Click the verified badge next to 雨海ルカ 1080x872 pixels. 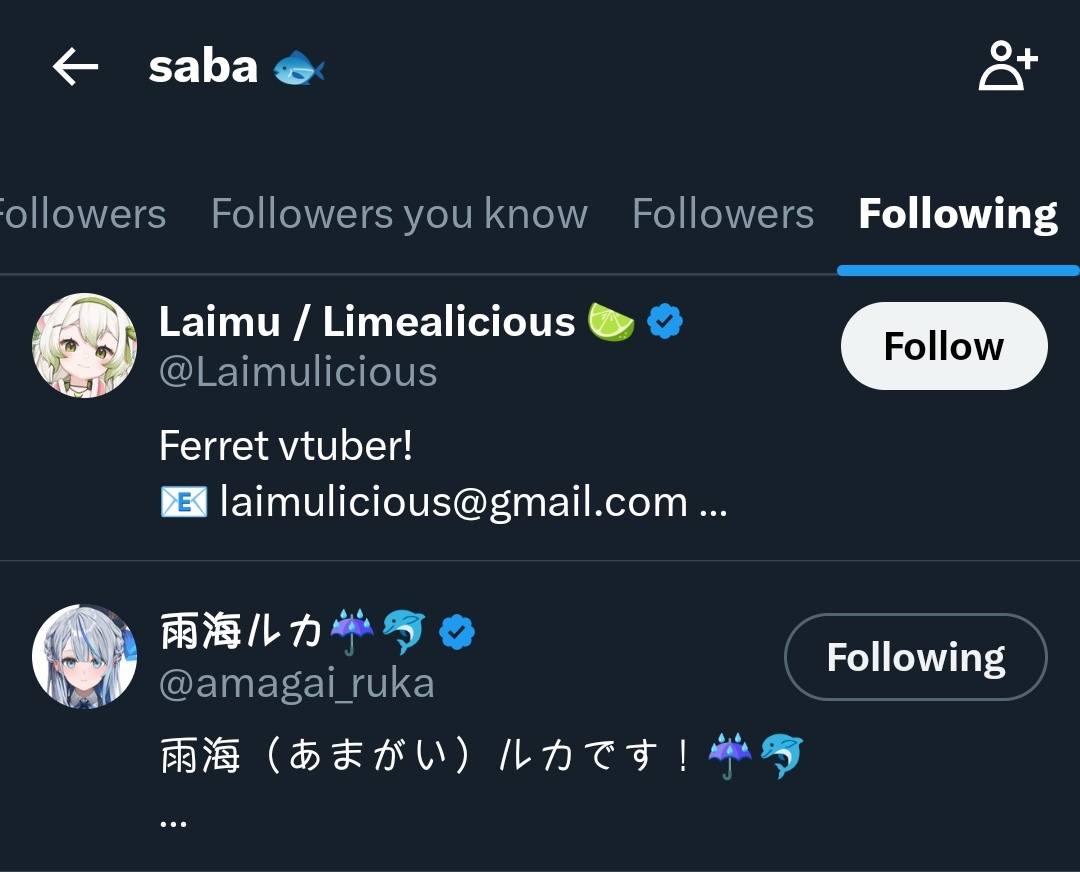click(x=457, y=632)
